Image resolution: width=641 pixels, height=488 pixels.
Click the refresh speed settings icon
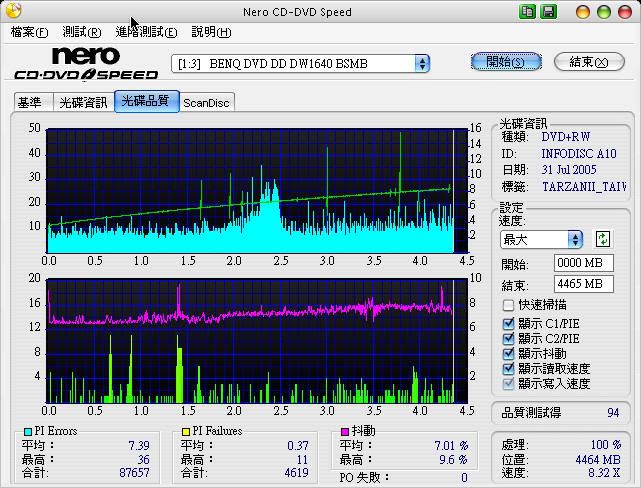[x=603, y=239]
